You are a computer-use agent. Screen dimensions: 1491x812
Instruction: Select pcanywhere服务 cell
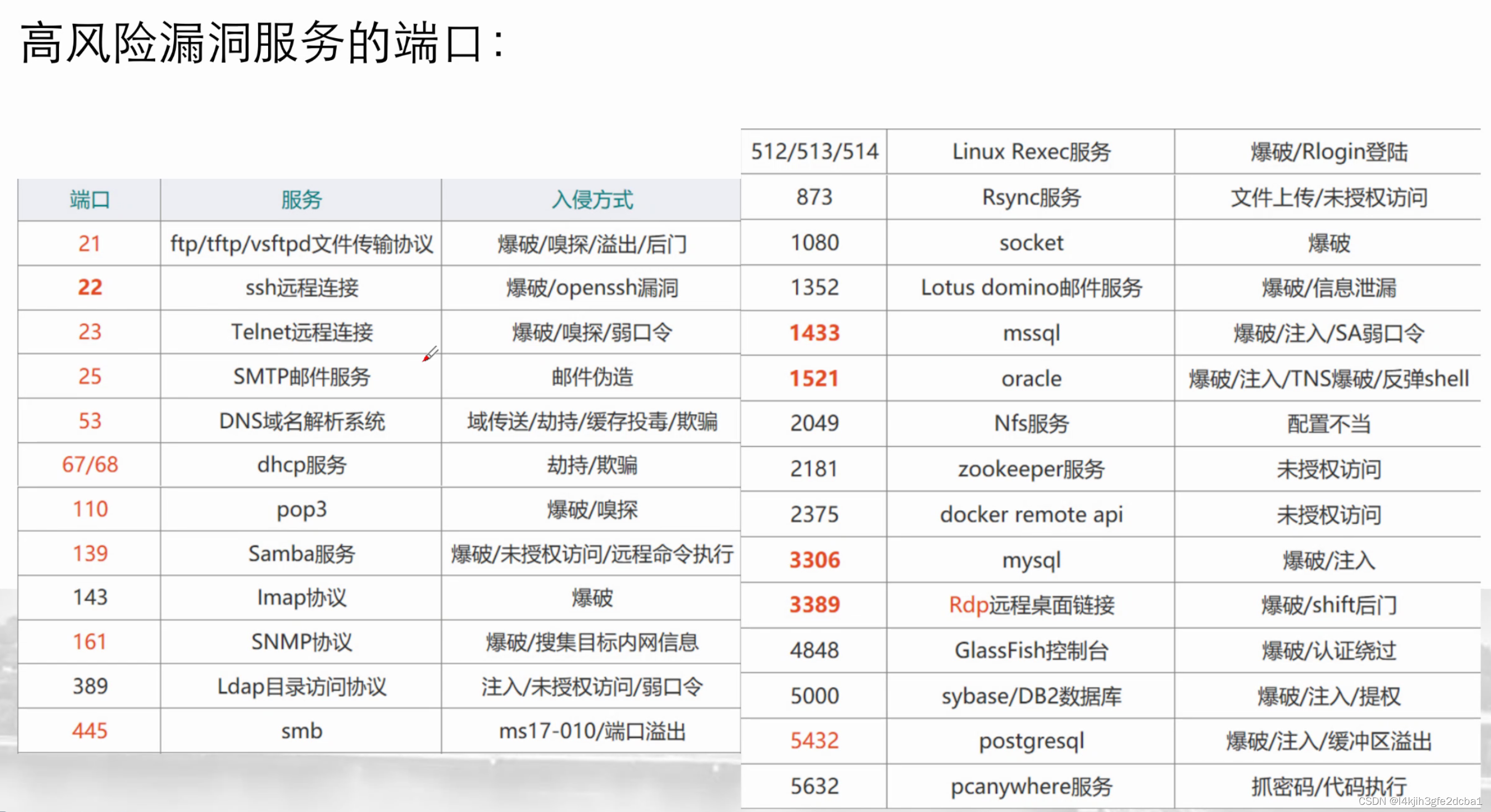pyautogui.click(x=1031, y=786)
